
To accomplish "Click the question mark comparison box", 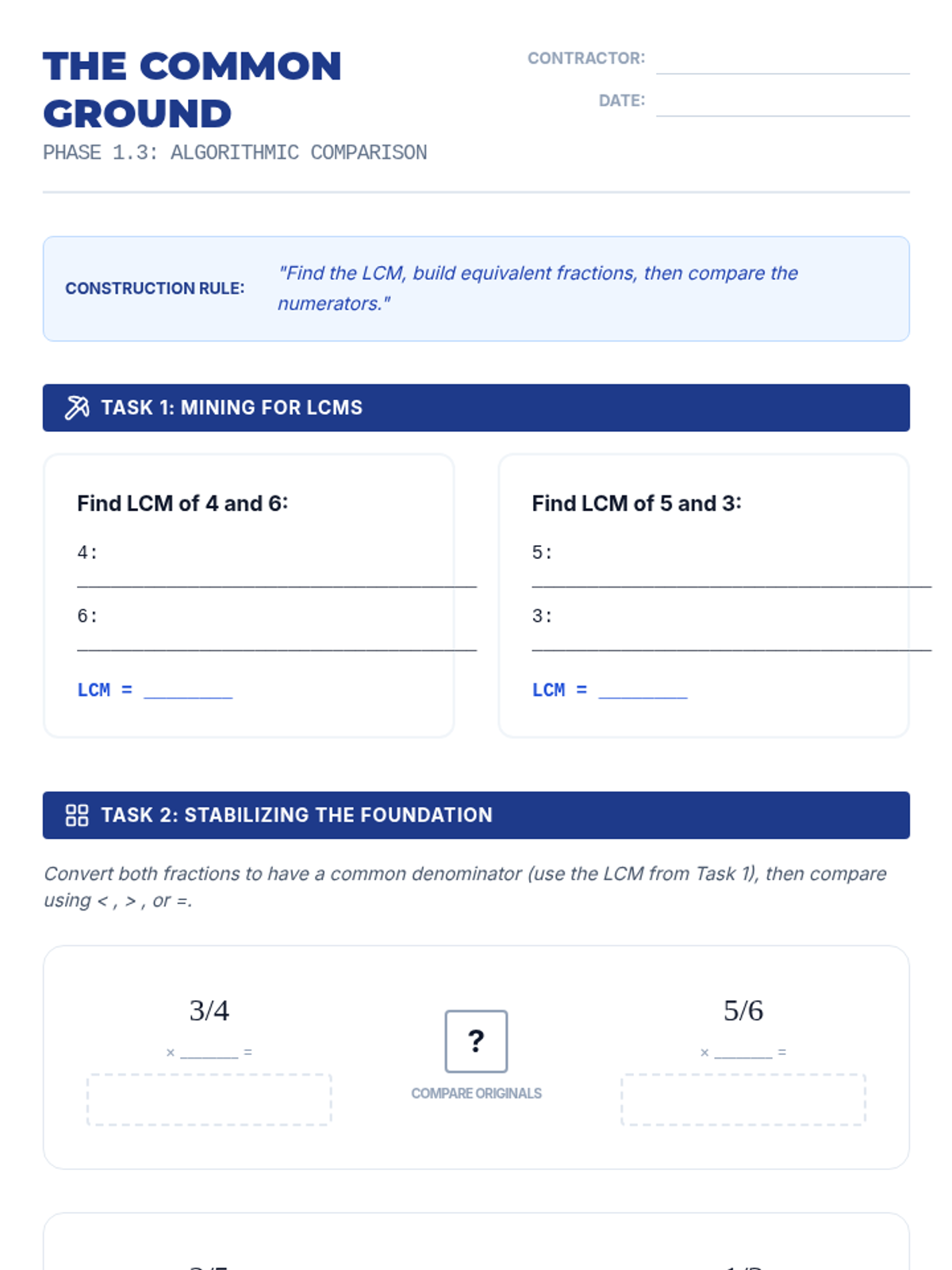I will [x=476, y=1041].
